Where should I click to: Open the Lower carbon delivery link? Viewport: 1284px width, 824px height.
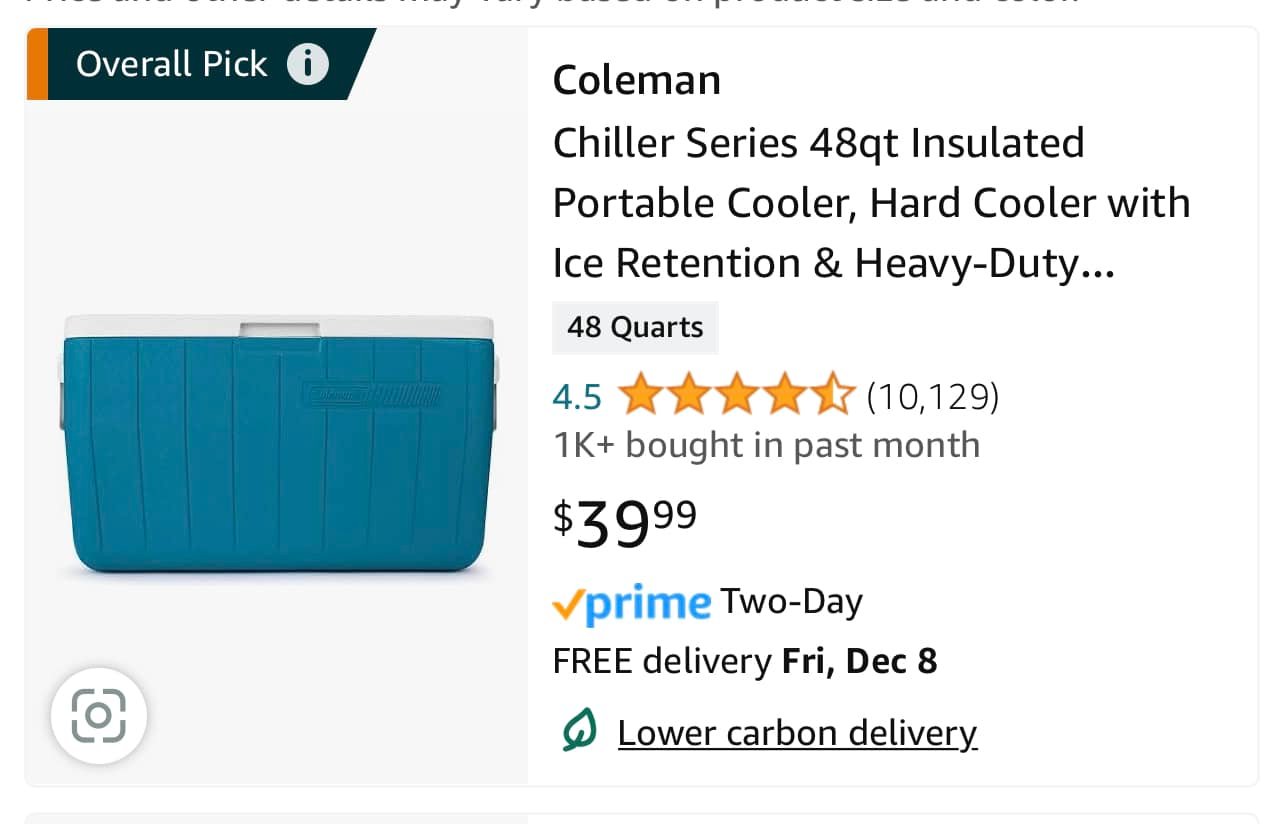[x=797, y=733]
